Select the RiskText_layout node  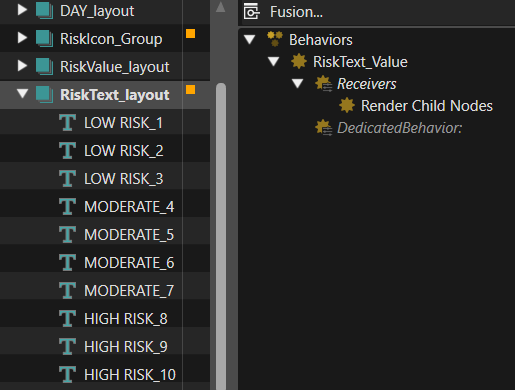[x=115, y=95]
